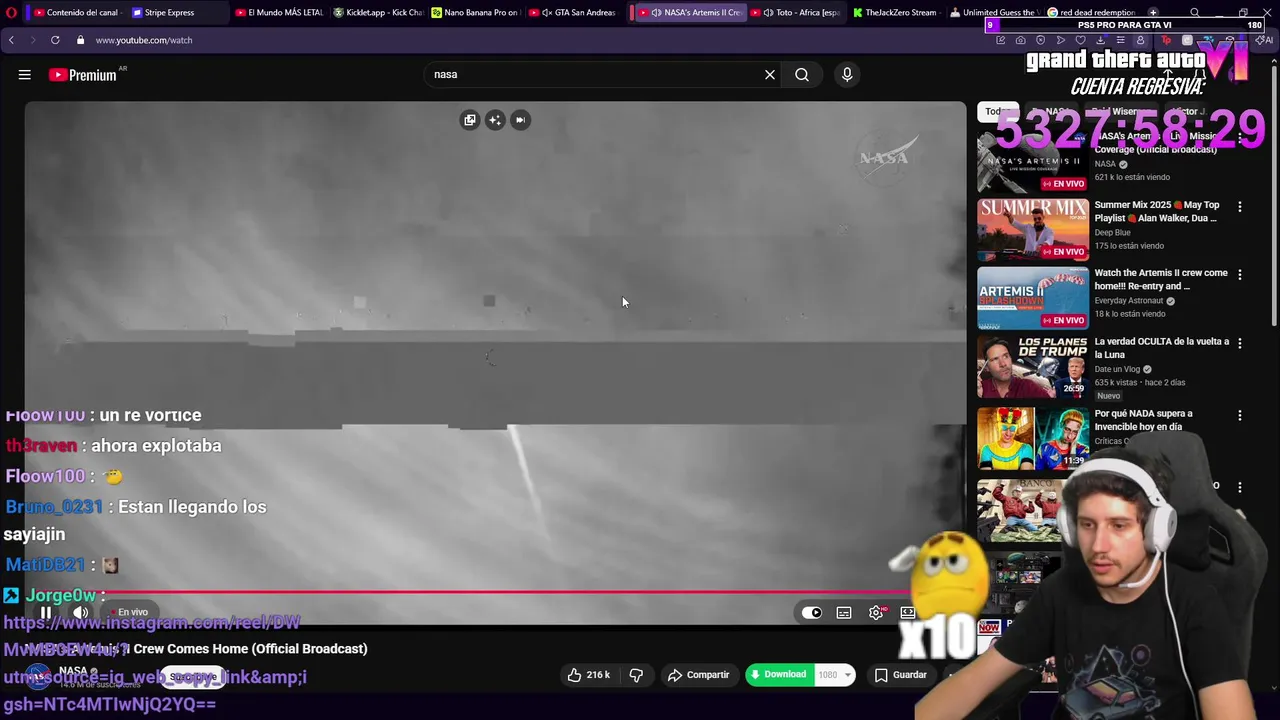Open the Opera menu icon at top-left
The height and width of the screenshot is (720, 1280).
pos(11,12)
